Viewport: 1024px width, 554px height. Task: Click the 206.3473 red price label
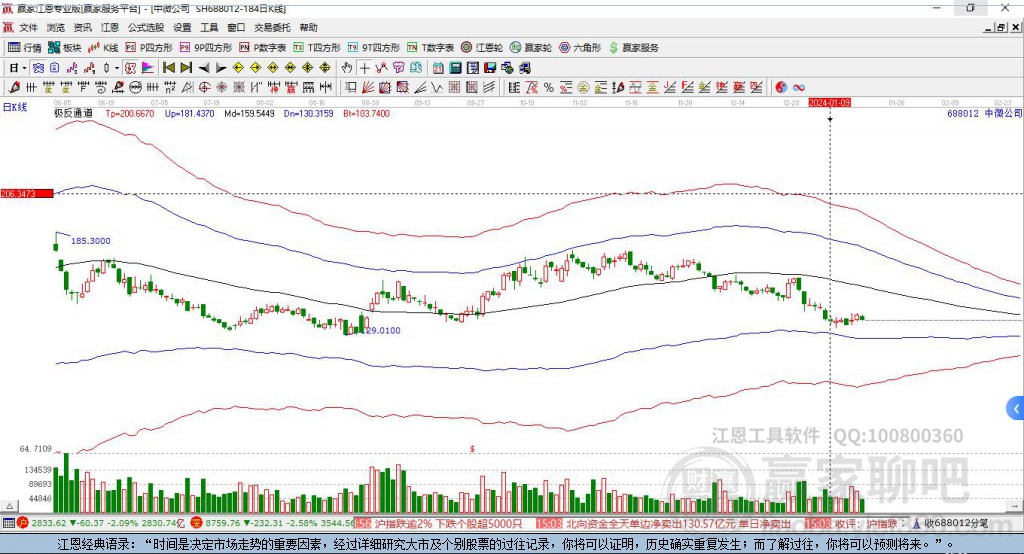(27, 194)
